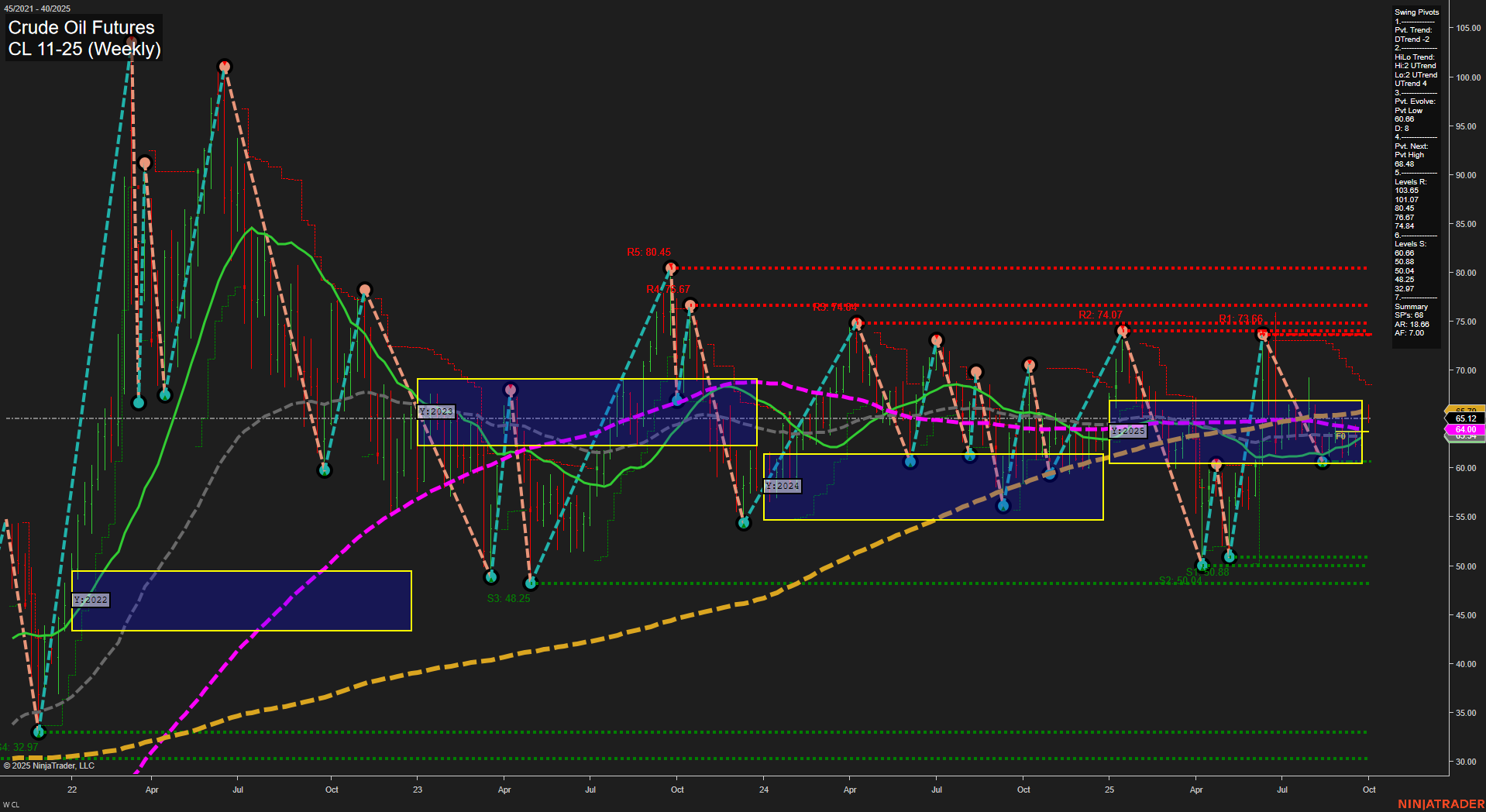Select the Y:2023 yearly range label
The image size is (1486, 812).
point(436,411)
